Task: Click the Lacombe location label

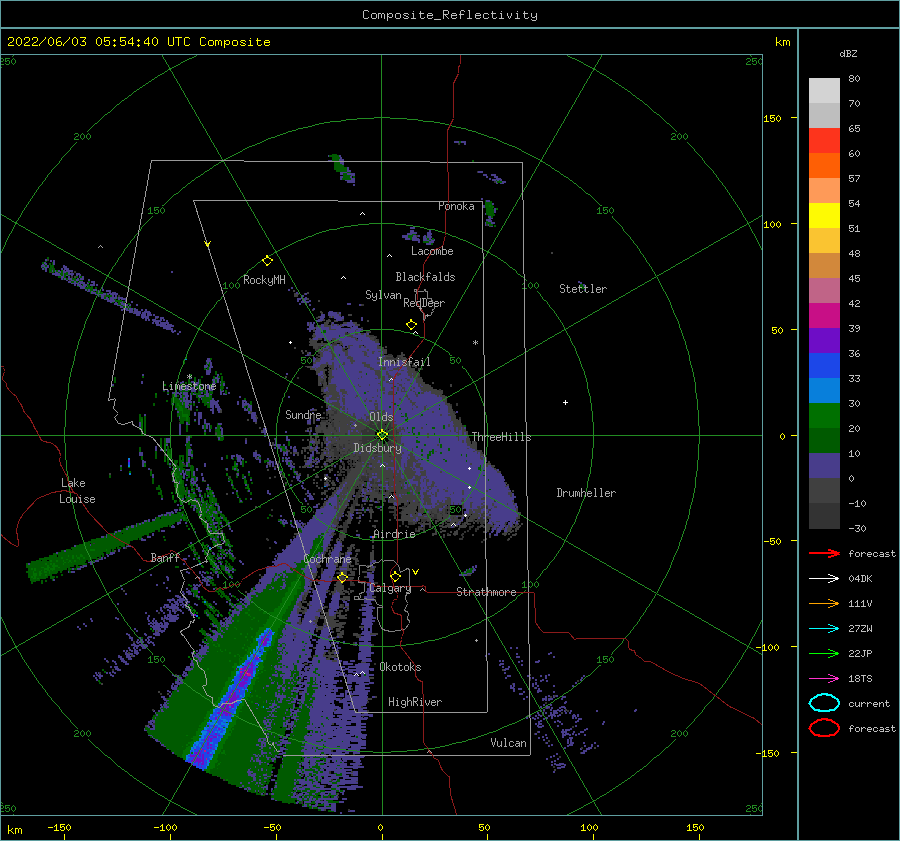Action: click(x=432, y=251)
